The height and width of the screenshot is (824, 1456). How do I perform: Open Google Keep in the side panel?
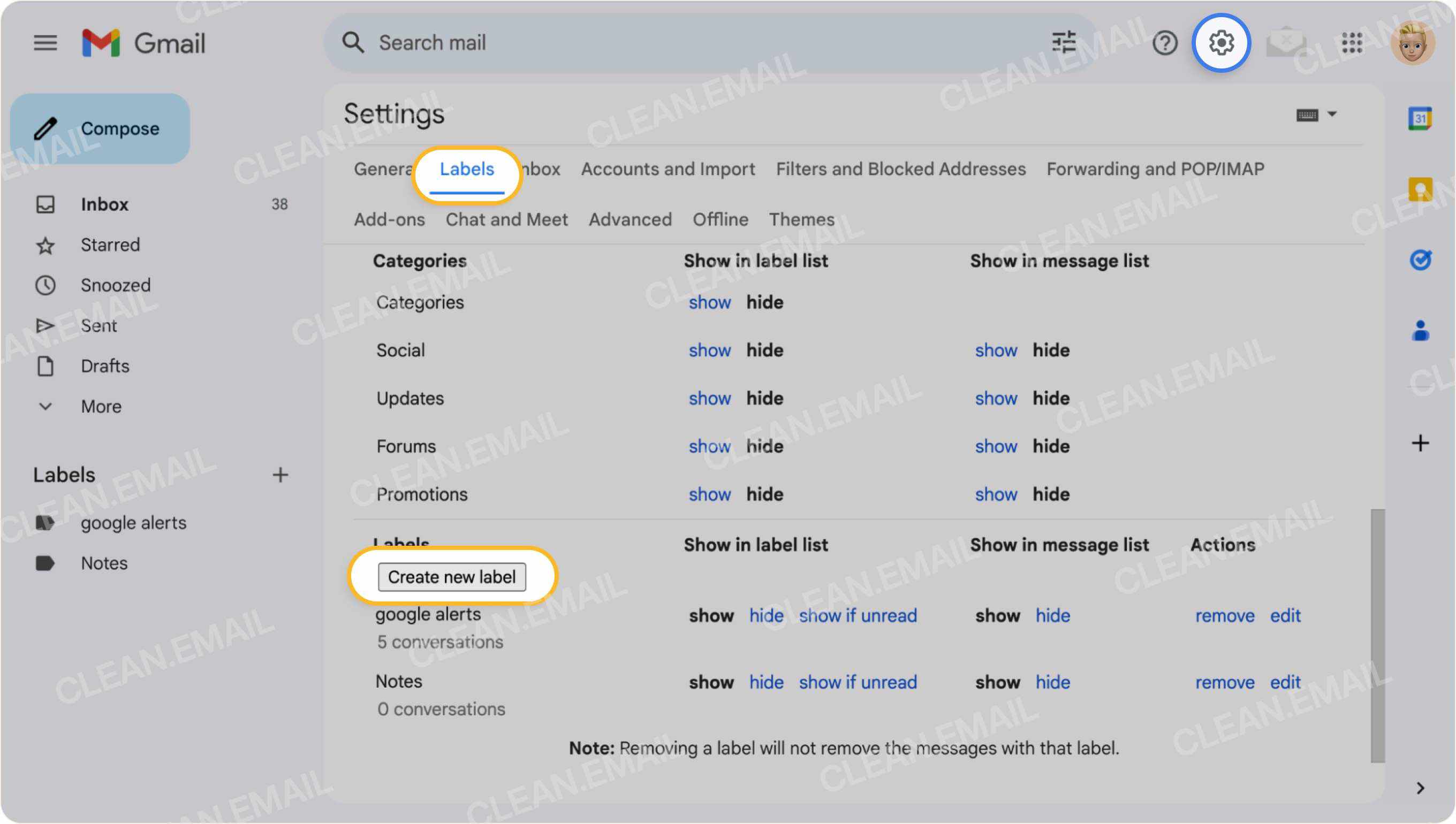pos(1420,190)
